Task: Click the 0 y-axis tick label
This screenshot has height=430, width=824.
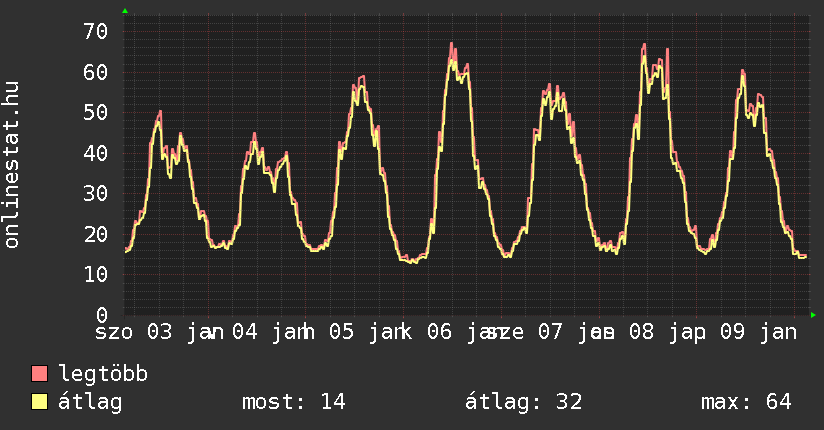Action: (101, 315)
